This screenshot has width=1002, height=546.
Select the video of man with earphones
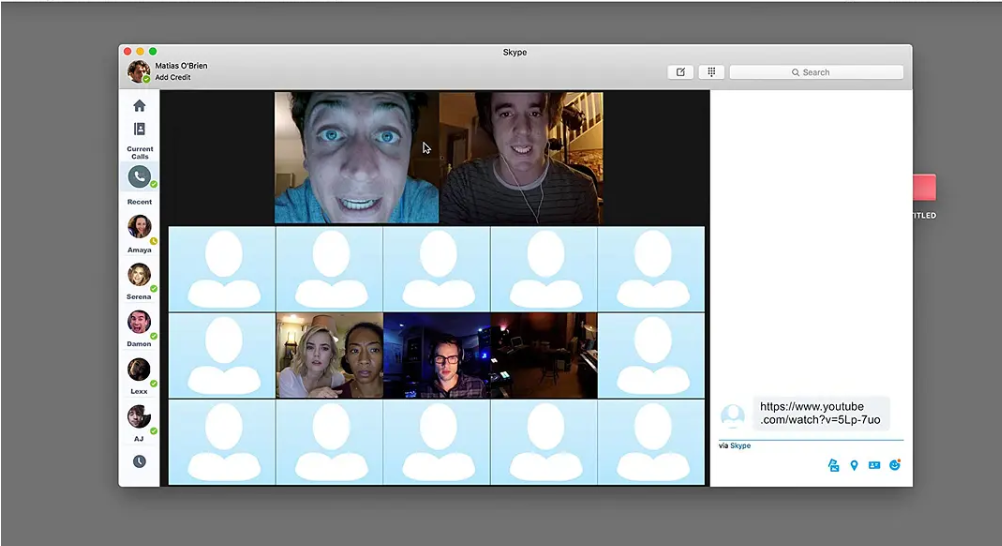click(521, 157)
